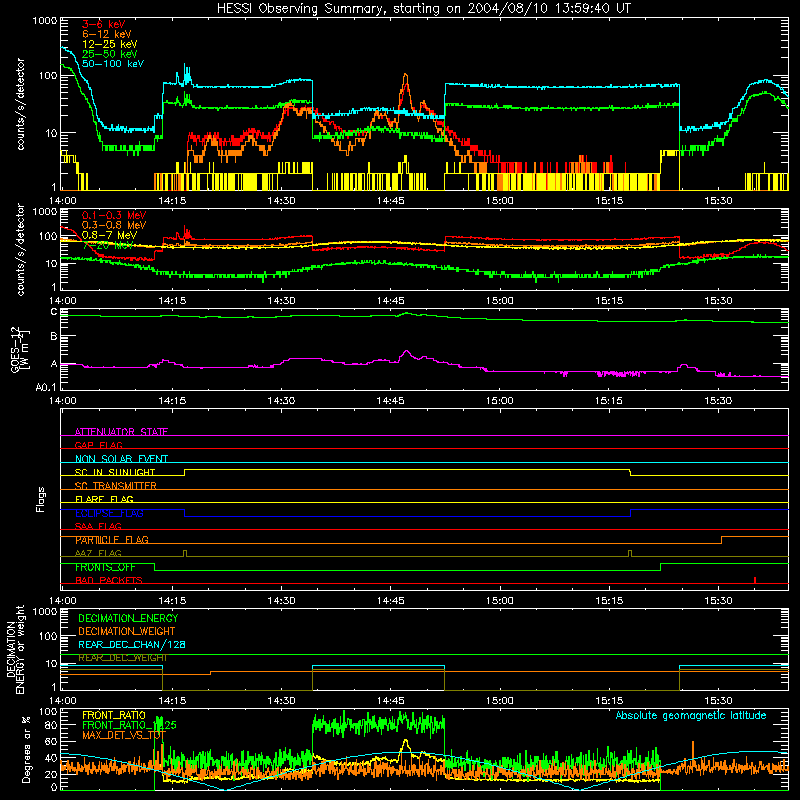This screenshot has height=800, width=800.
Task: Click the first AAZ_FLAG pulse near 14:17
Action: [185, 553]
